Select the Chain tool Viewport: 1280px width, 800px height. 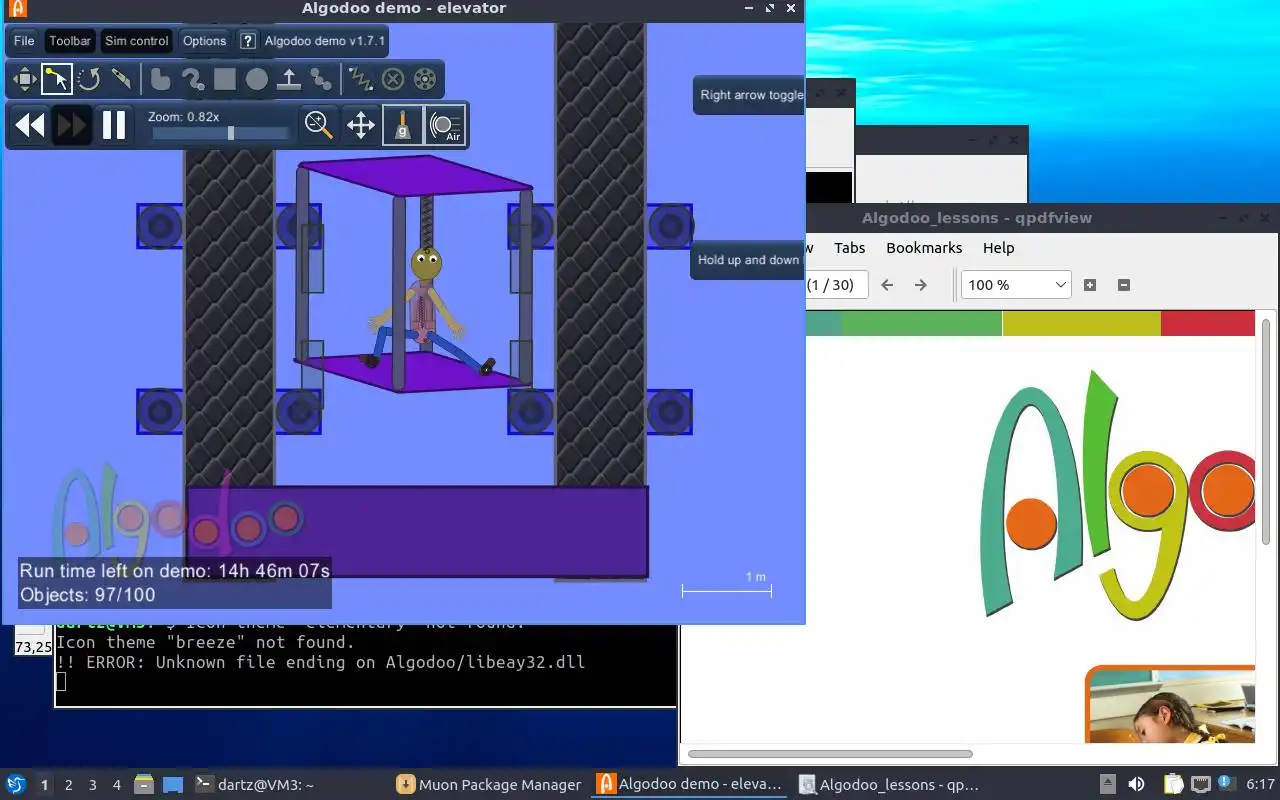321,79
